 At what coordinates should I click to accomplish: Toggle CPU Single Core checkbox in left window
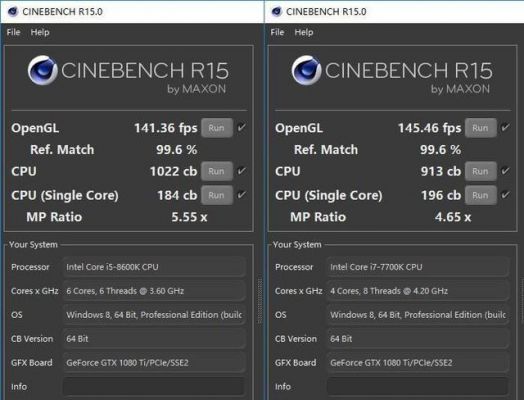[242, 195]
